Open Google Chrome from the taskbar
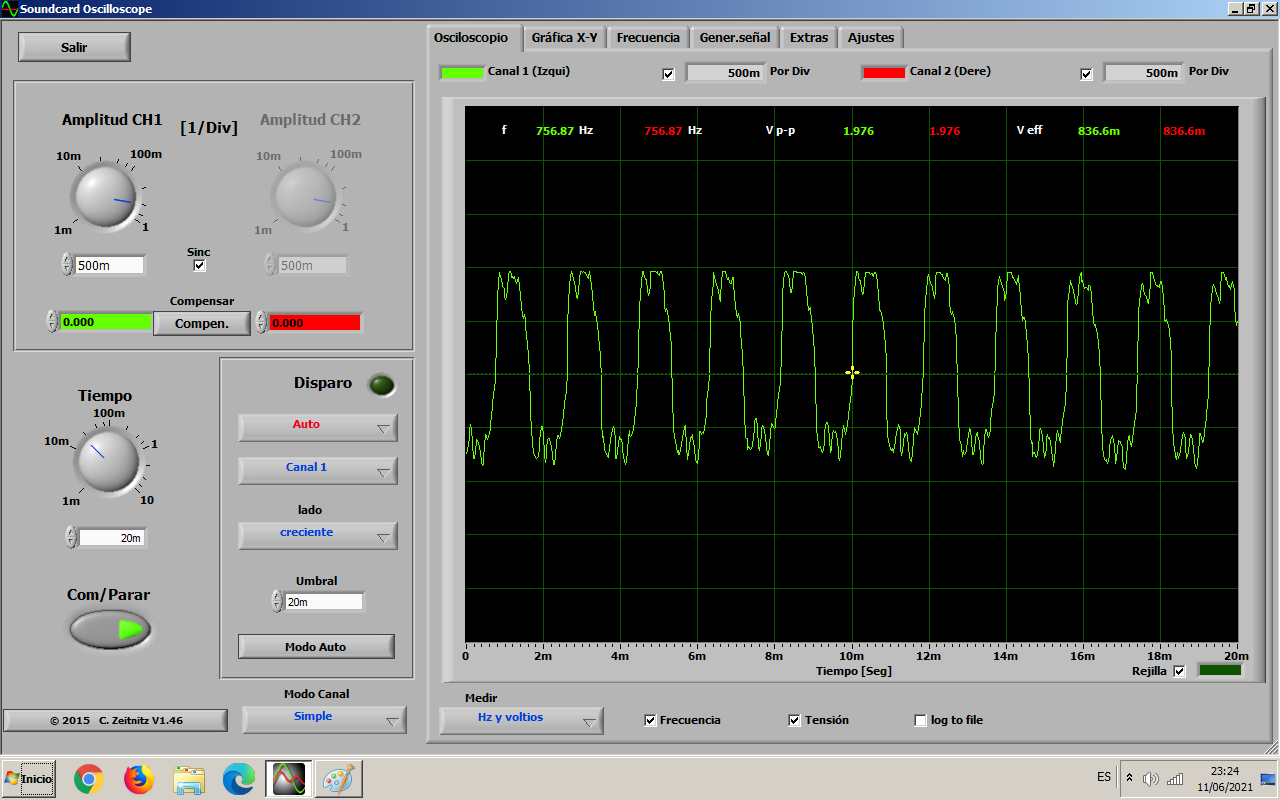 pos(89,778)
